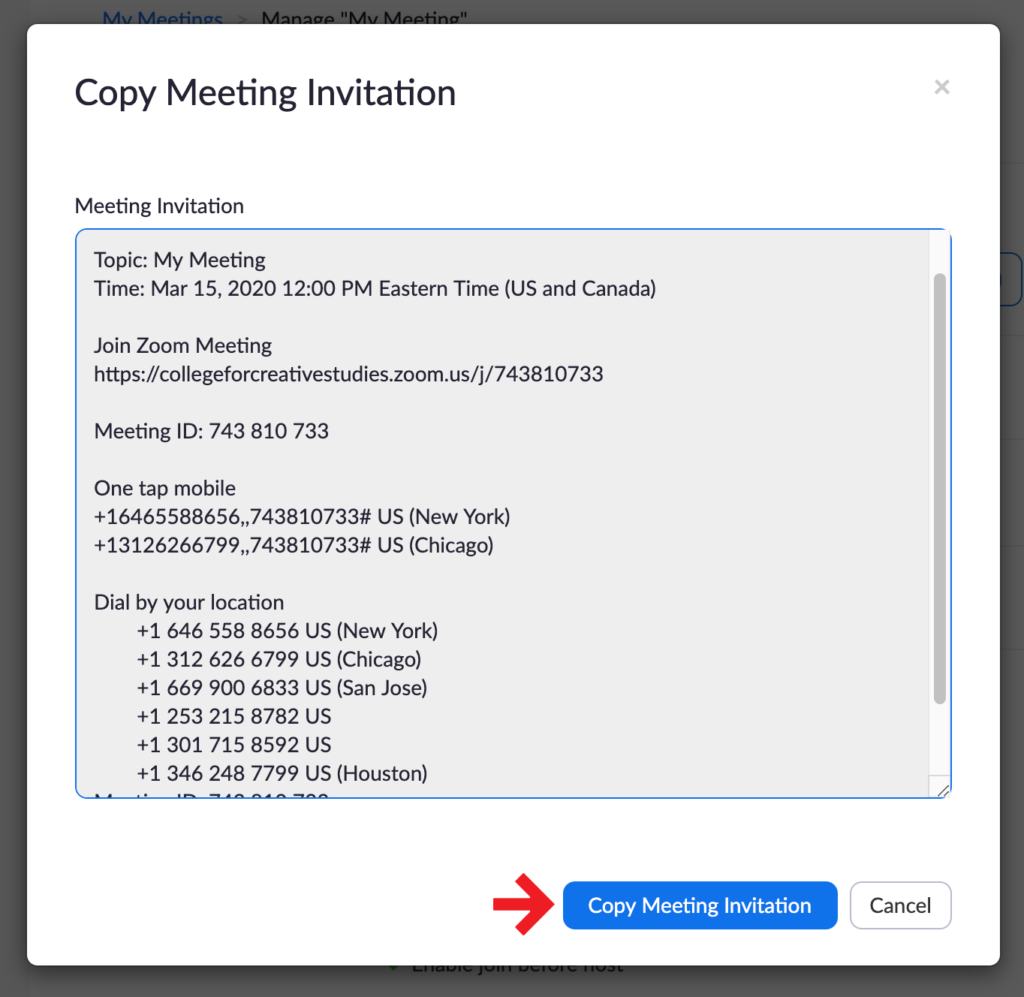Image resolution: width=1024 pixels, height=997 pixels.
Task: Click the Join Zoom Meeting text line
Action: coord(183,346)
